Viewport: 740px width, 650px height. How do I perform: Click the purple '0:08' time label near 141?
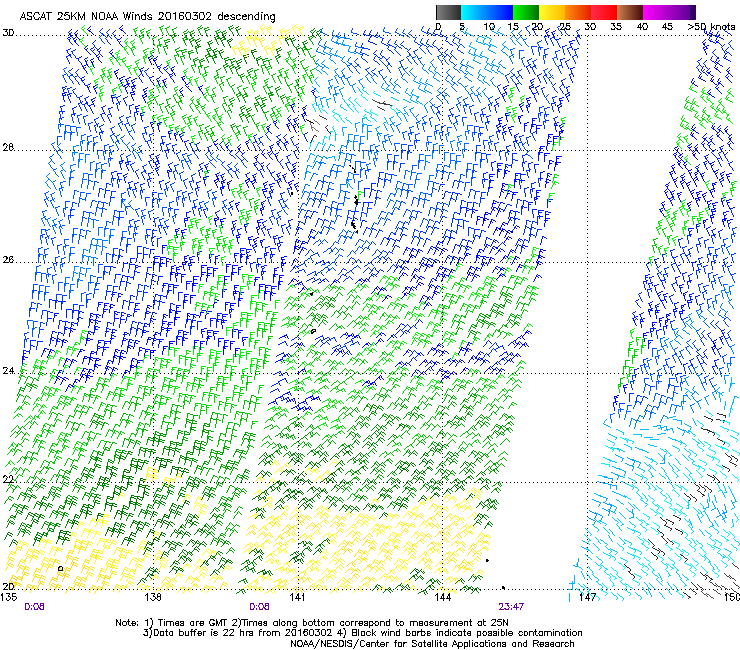pos(259,607)
